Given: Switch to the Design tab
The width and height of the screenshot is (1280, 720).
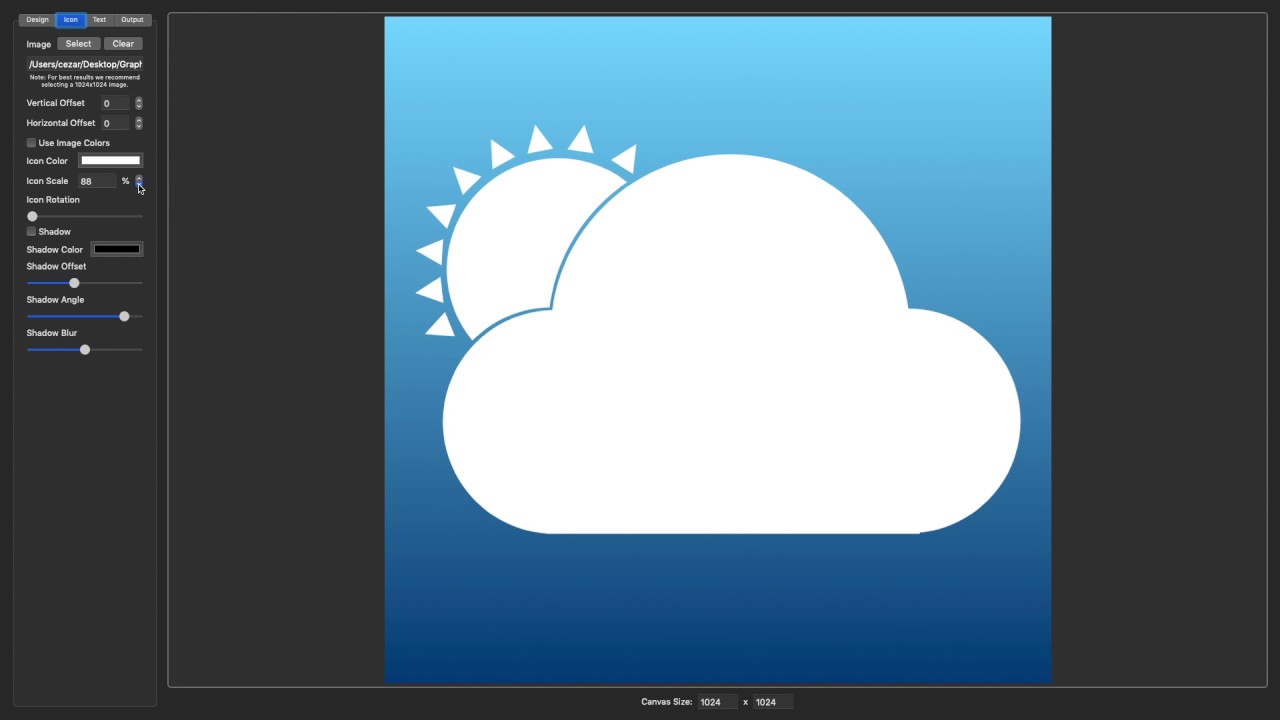Looking at the screenshot, I should click(x=37, y=19).
